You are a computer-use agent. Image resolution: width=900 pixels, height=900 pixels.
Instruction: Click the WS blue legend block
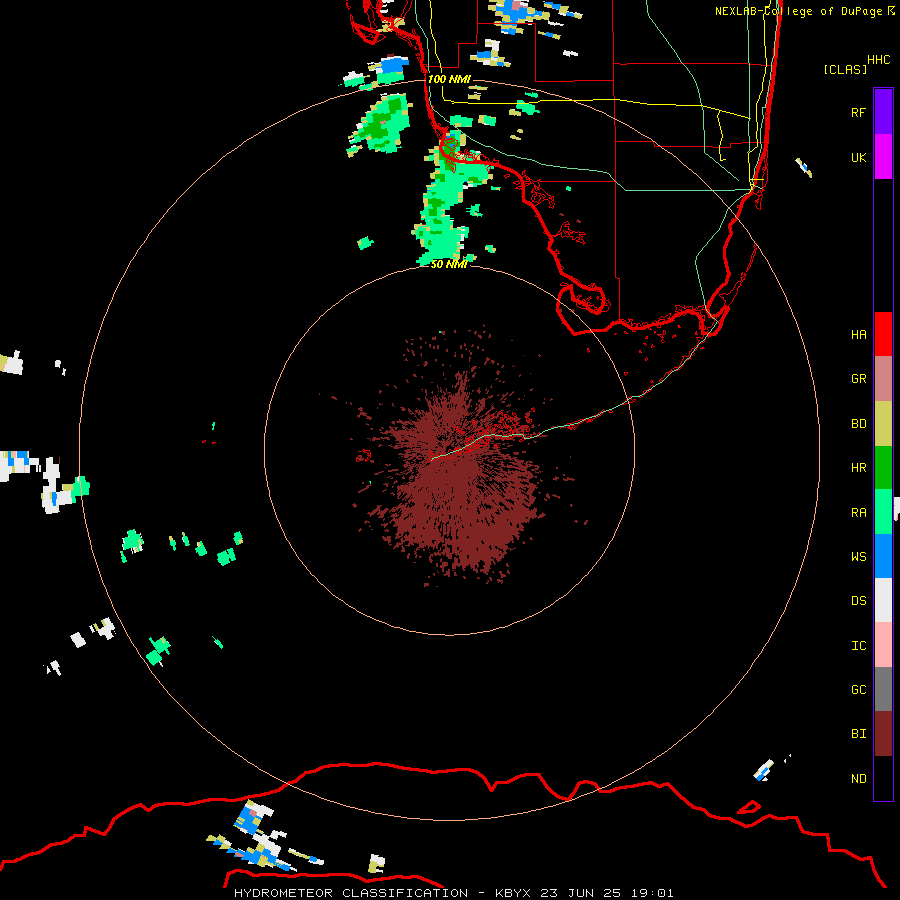pos(883,556)
